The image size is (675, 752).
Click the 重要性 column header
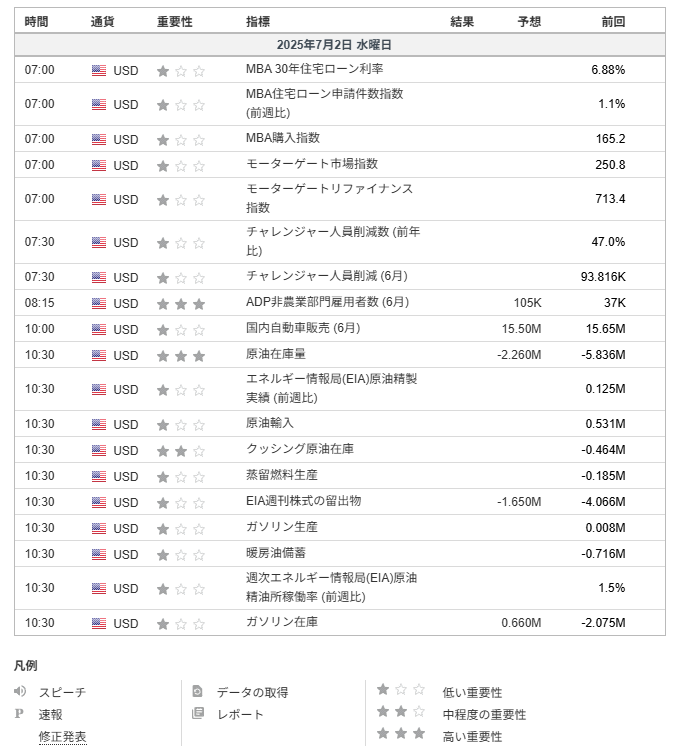click(x=175, y=22)
